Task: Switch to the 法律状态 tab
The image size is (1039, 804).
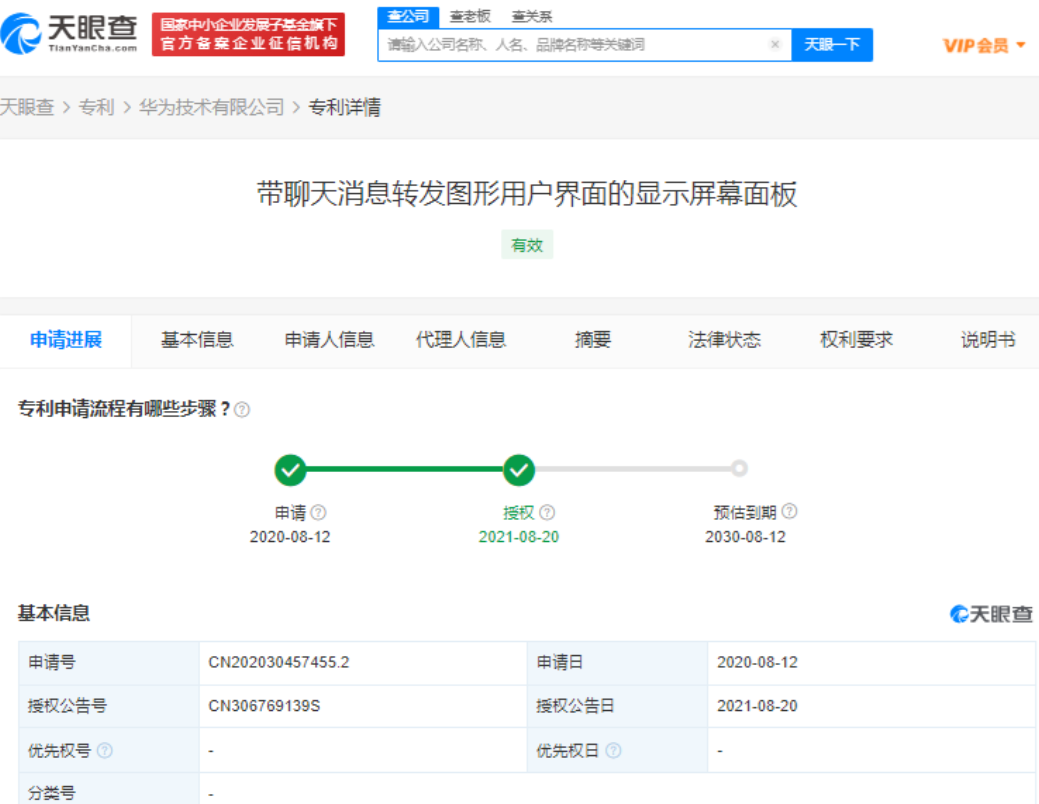Action: pyautogui.click(x=724, y=340)
